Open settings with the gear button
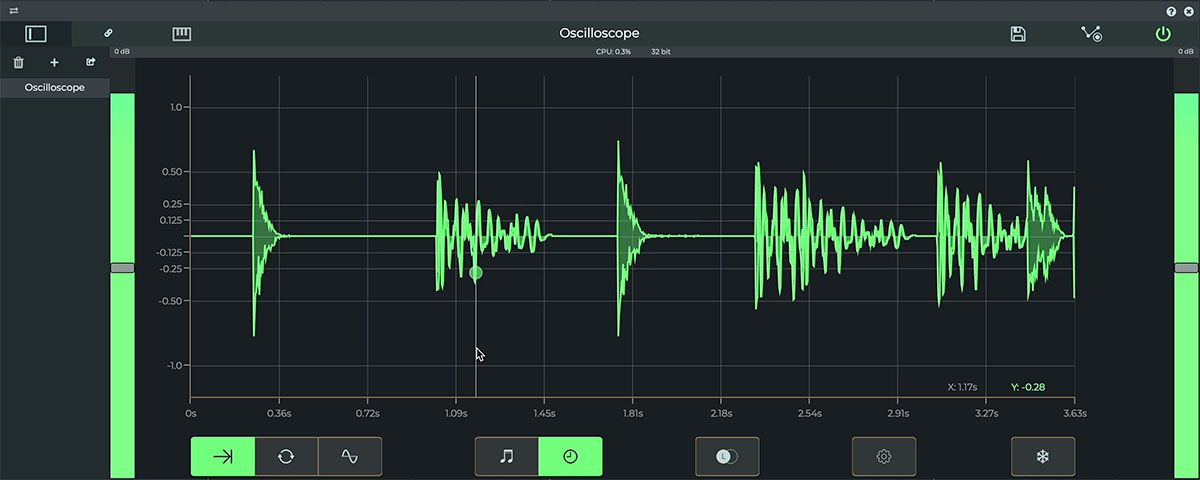This screenshot has width=1200, height=480. (x=884, y=456)
